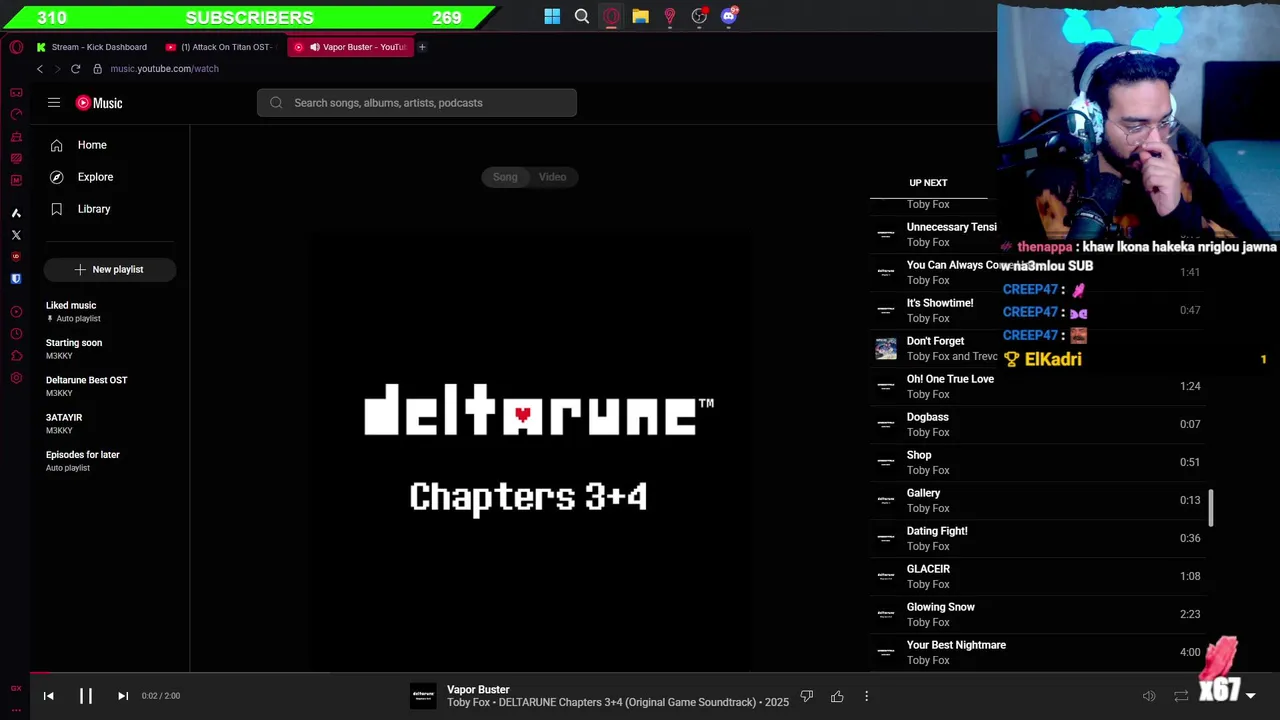The image size is (1280, 720).
Task: Play Gallery track in queue
Action: [x=1037, y=500]
